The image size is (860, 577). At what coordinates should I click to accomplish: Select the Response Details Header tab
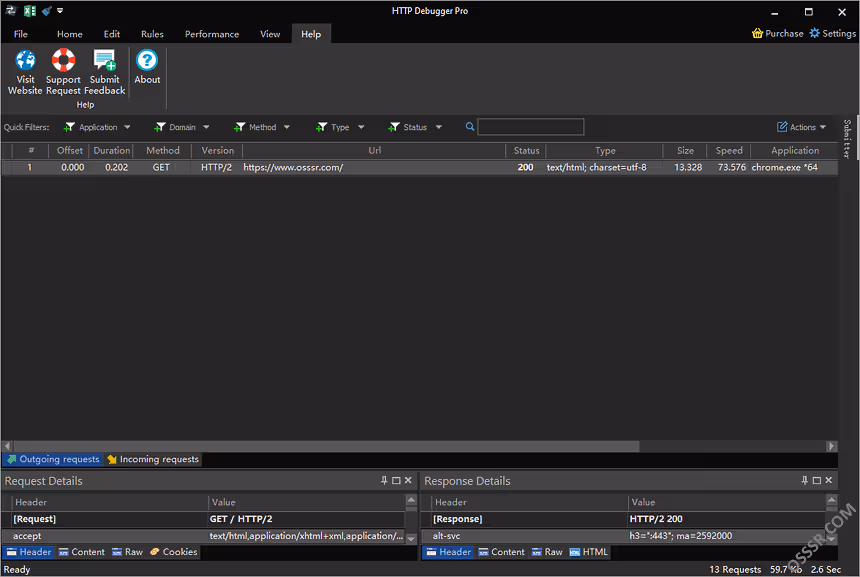[448, 552]
